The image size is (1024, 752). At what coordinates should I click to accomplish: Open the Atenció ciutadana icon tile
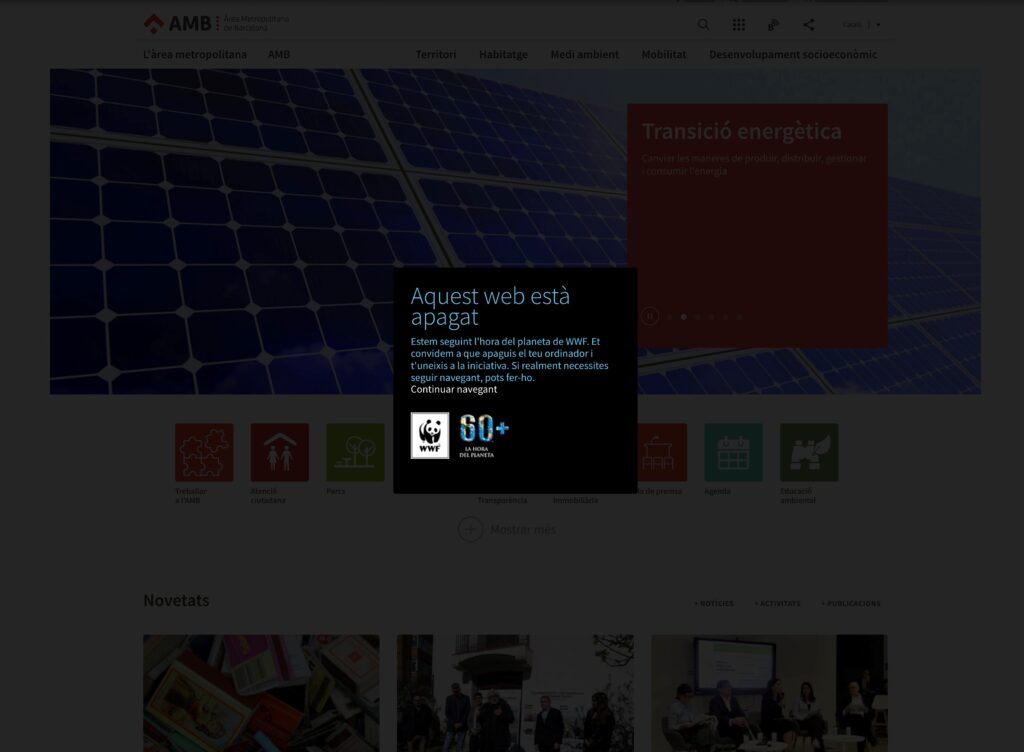pyautogui.click(x=279, y=452)
